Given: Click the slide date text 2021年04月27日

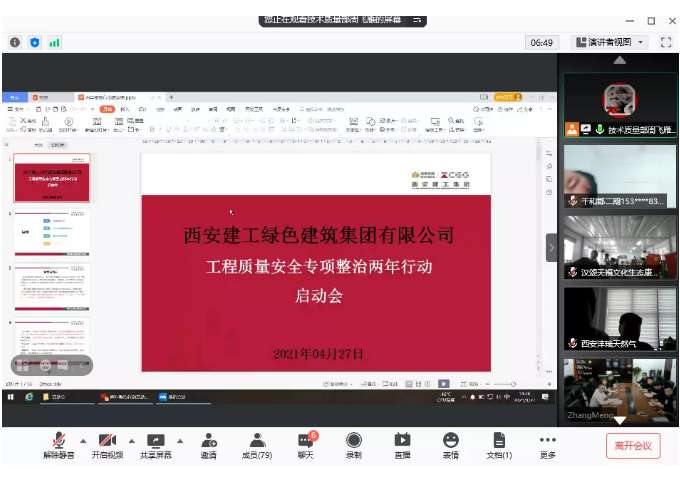Looking at the screenshot, I should tap(318, 354).
